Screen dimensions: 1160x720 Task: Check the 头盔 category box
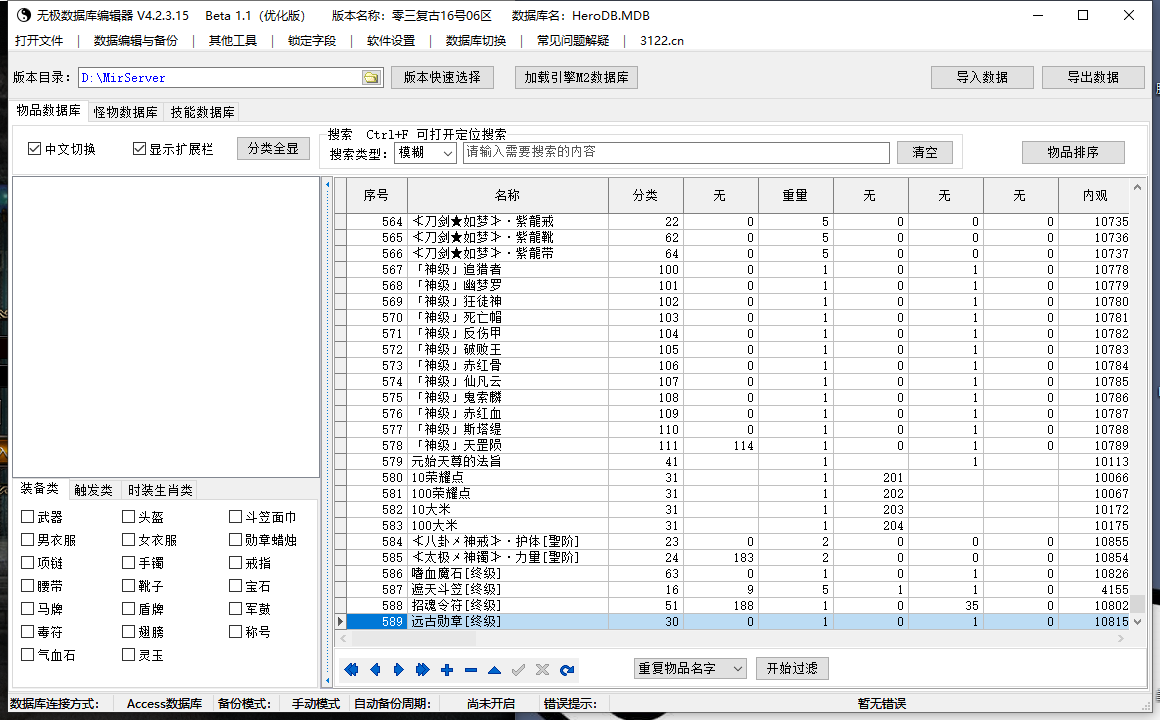coord(129,517)
